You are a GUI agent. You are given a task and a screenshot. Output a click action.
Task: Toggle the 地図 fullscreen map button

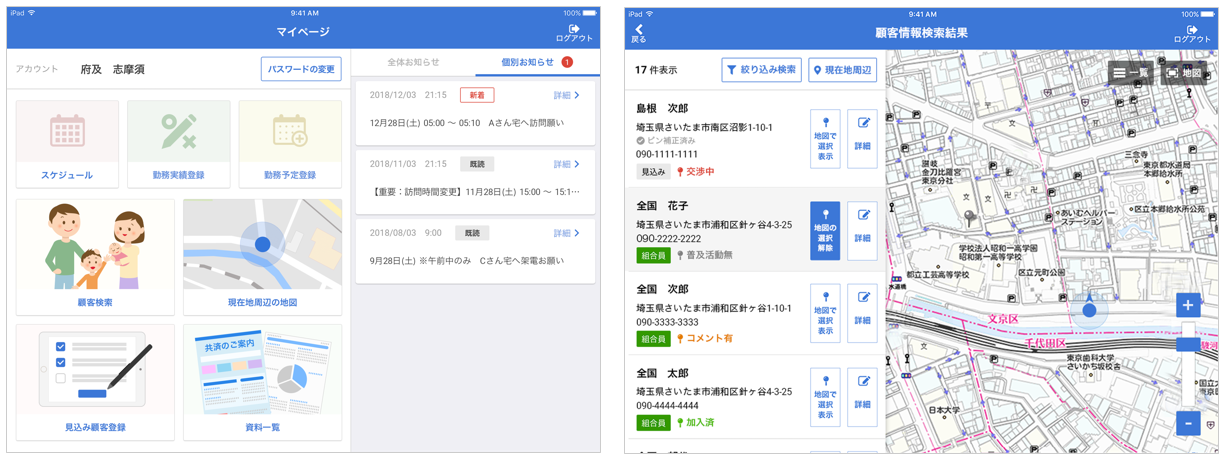coord(1183,73)
